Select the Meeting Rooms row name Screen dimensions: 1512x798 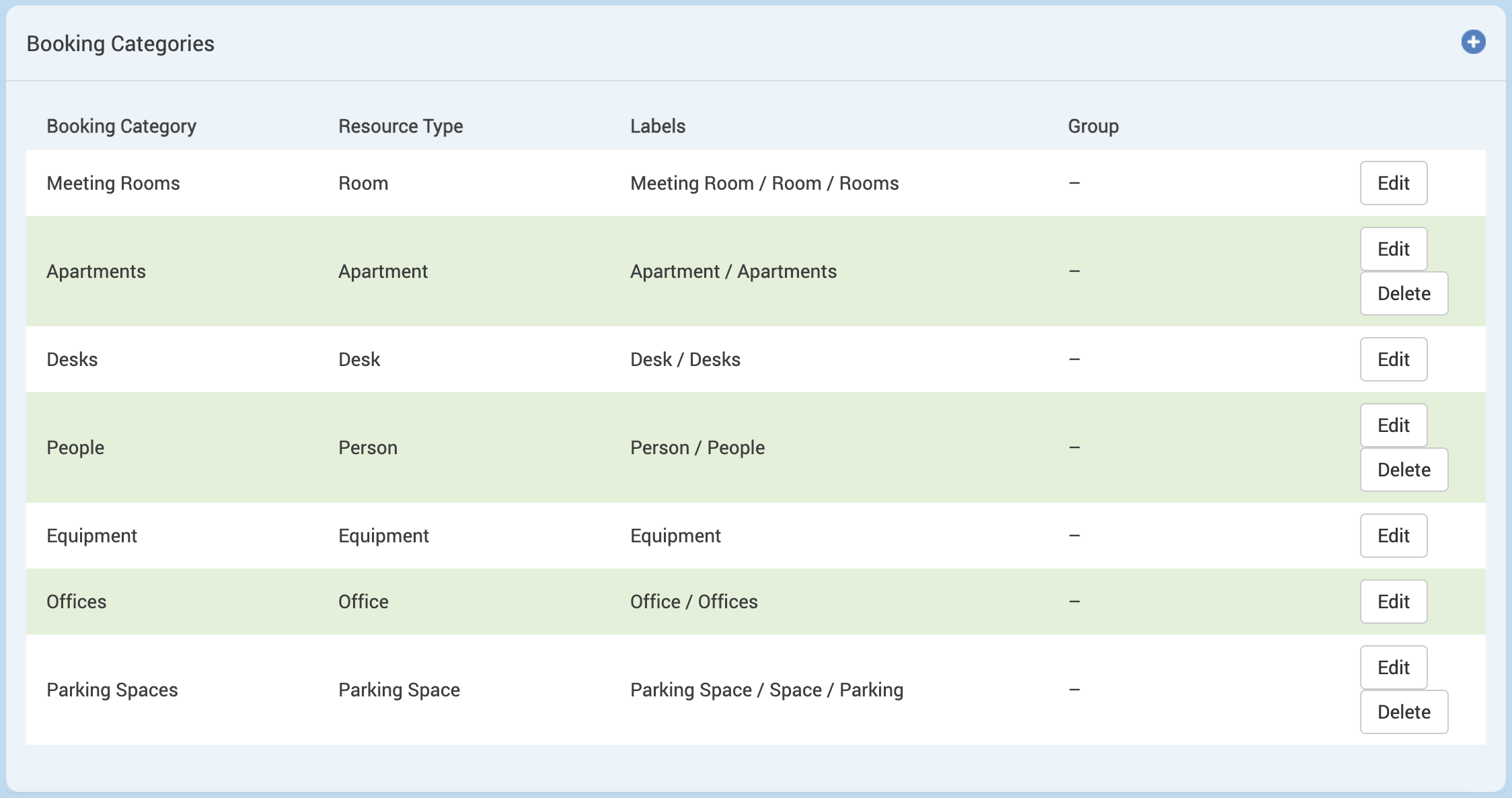pos(113,183)
